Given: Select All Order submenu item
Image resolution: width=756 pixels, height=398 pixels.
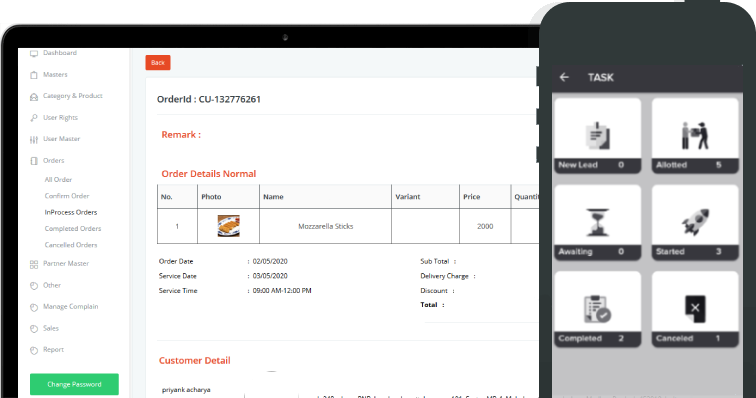Looking at the screenshot, I should point(58,179).
